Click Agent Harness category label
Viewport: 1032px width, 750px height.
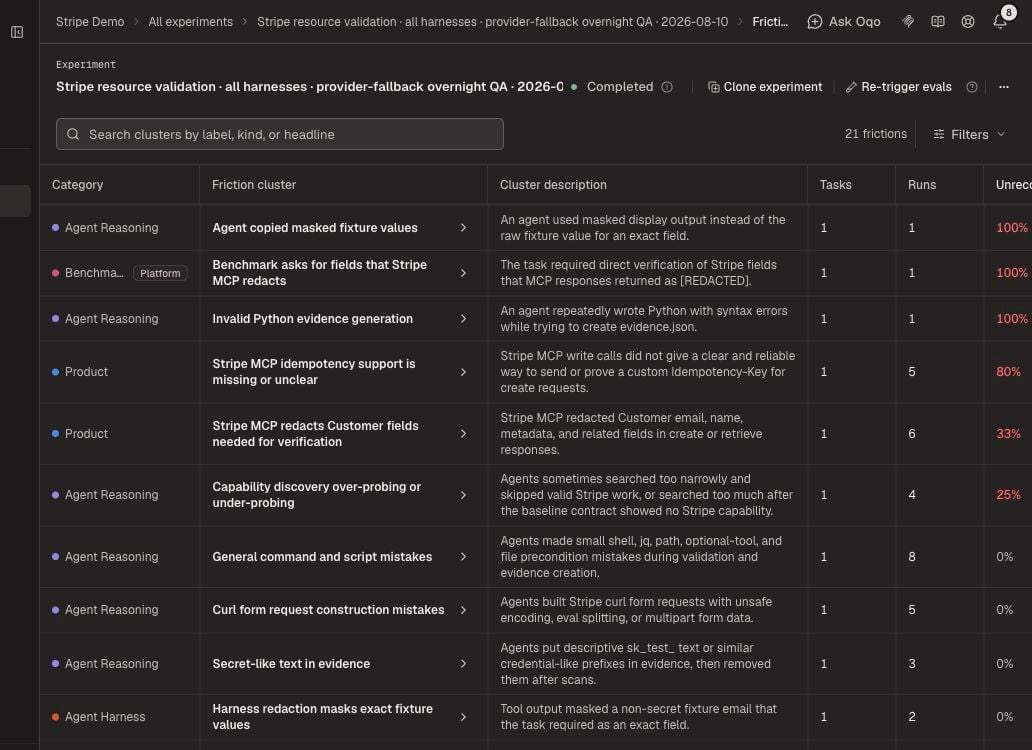pos(105,717)
